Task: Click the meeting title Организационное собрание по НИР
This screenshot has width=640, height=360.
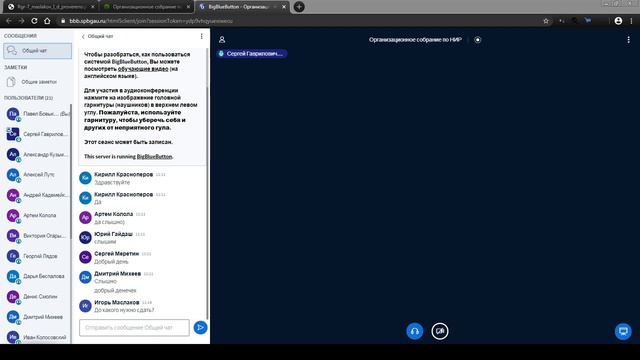Action: [415, 40]
